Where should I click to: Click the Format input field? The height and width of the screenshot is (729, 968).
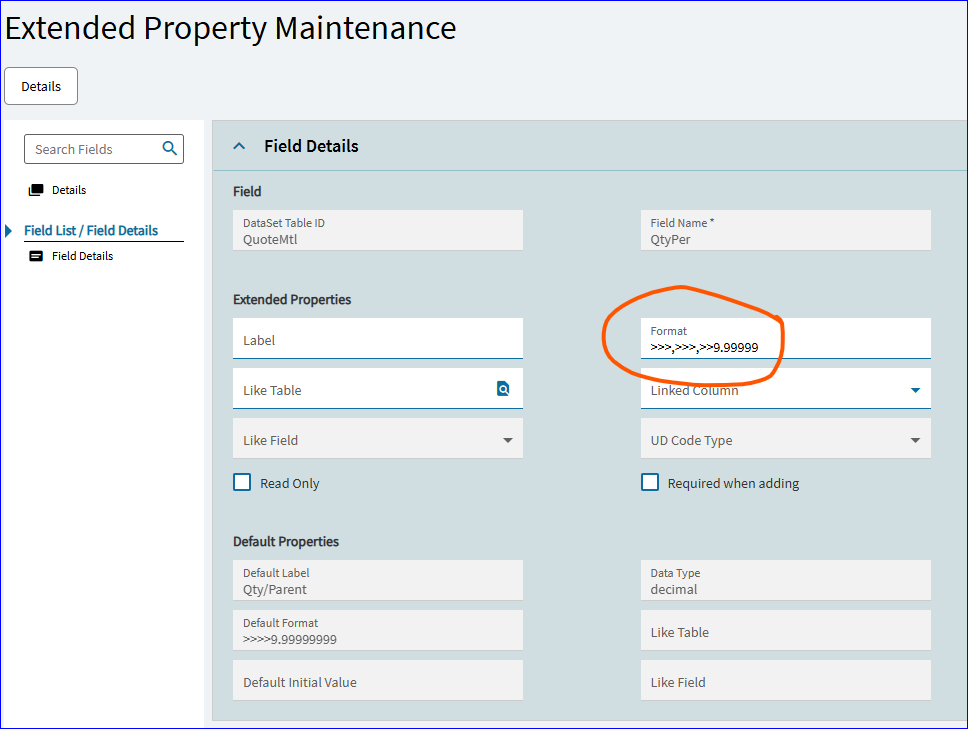(x=786, y=338)
